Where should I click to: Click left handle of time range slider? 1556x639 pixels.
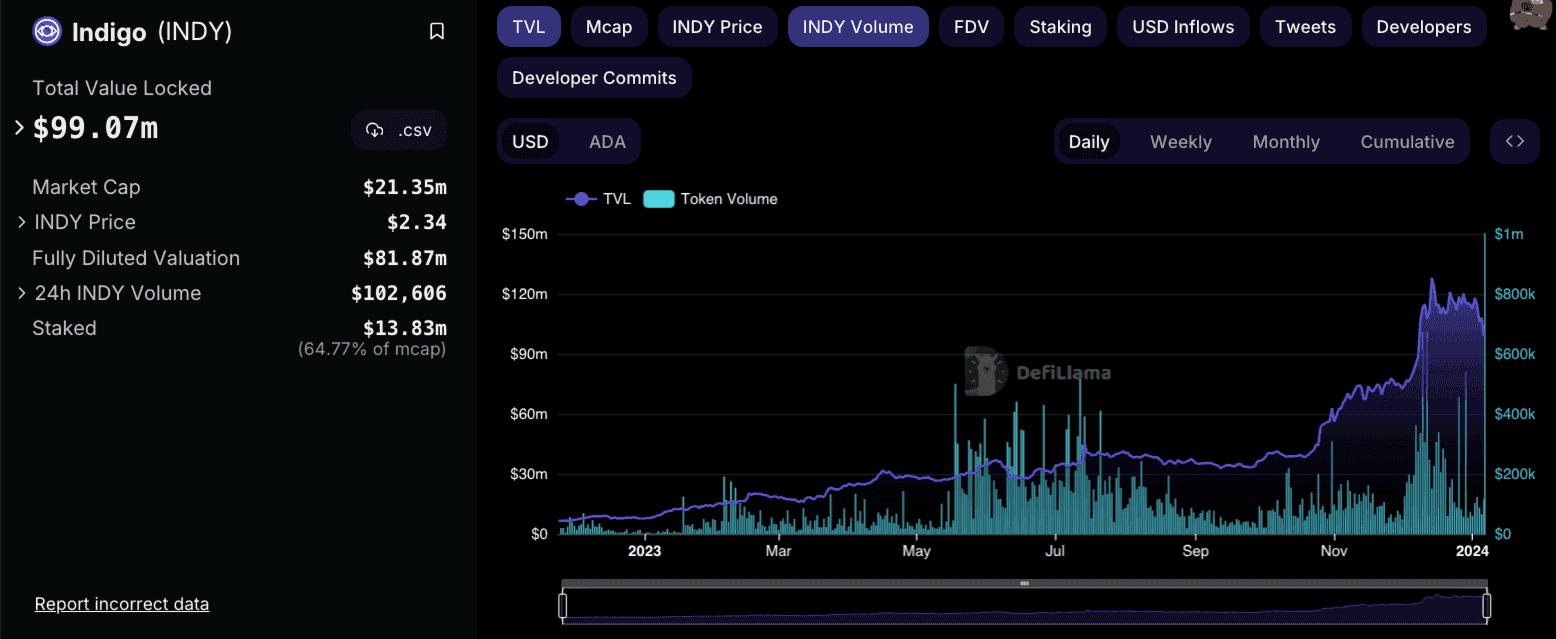[x=562, y=605]
